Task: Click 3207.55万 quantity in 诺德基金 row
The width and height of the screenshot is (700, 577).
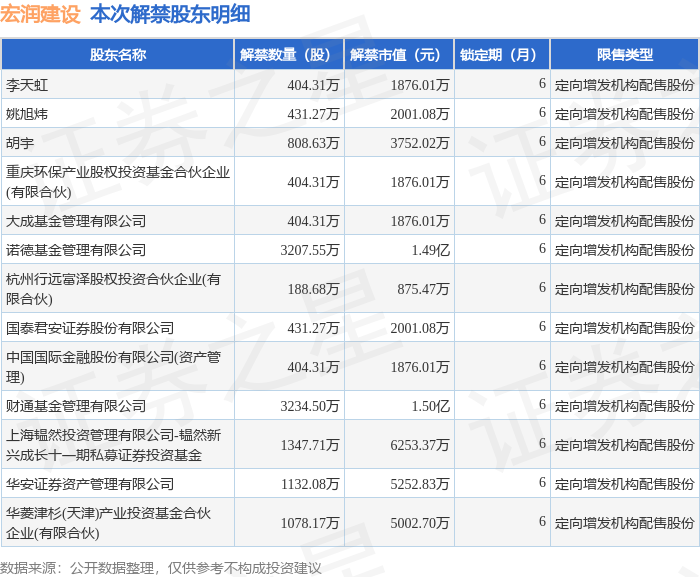Action: tap(310, 250)
